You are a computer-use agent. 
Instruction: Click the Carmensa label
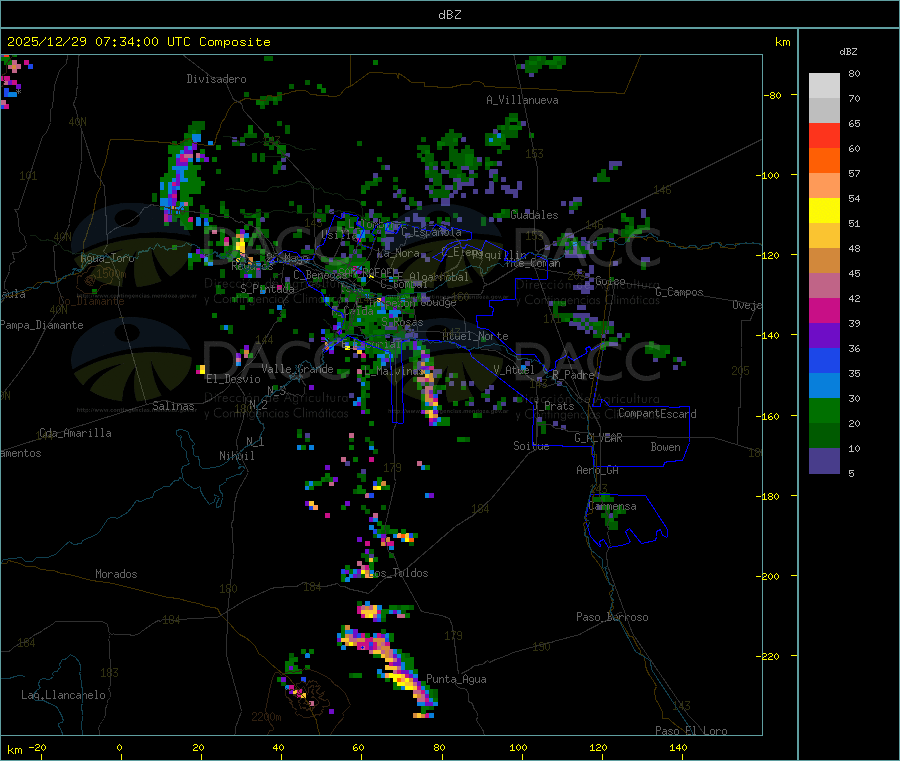612,507
